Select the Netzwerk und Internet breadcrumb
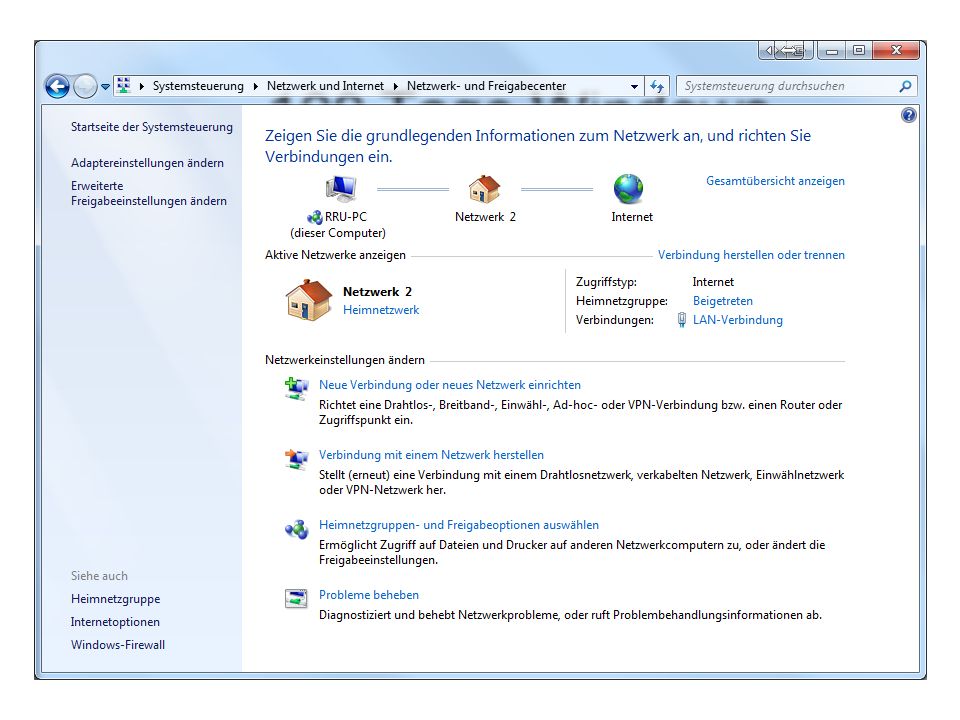The width and height of the screenshot is (960, 720). [x=325, y=86]
